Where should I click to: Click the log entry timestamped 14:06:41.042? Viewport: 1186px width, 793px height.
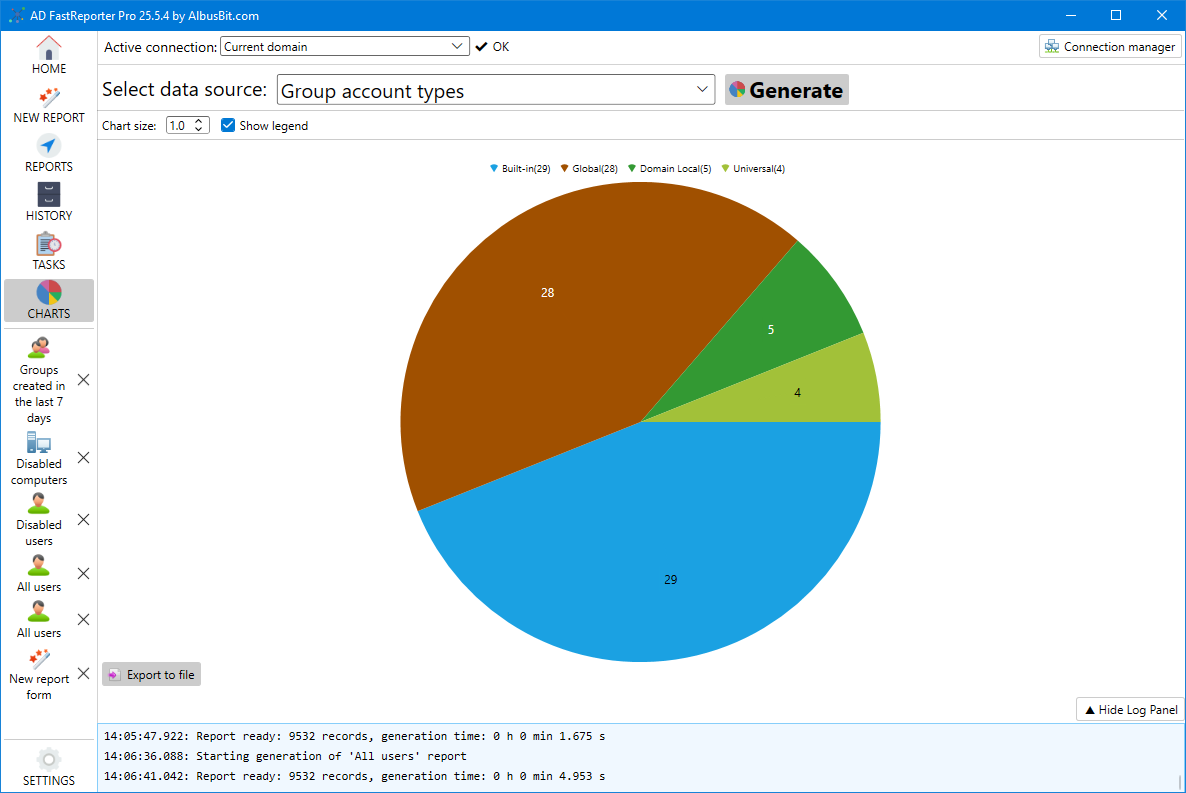click(x=355, y=776)
